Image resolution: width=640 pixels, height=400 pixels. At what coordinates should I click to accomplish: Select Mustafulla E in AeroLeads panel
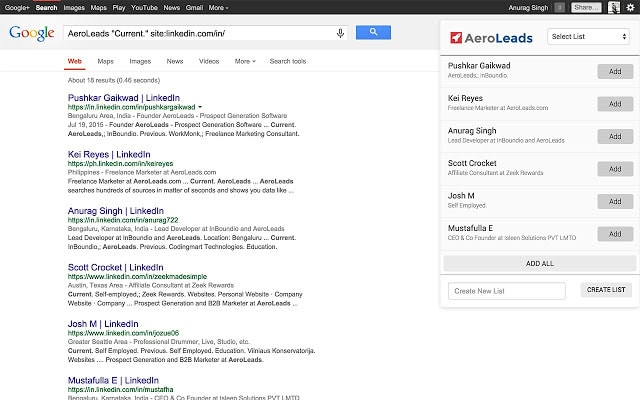pyautogui.click(x=470, y=228)
